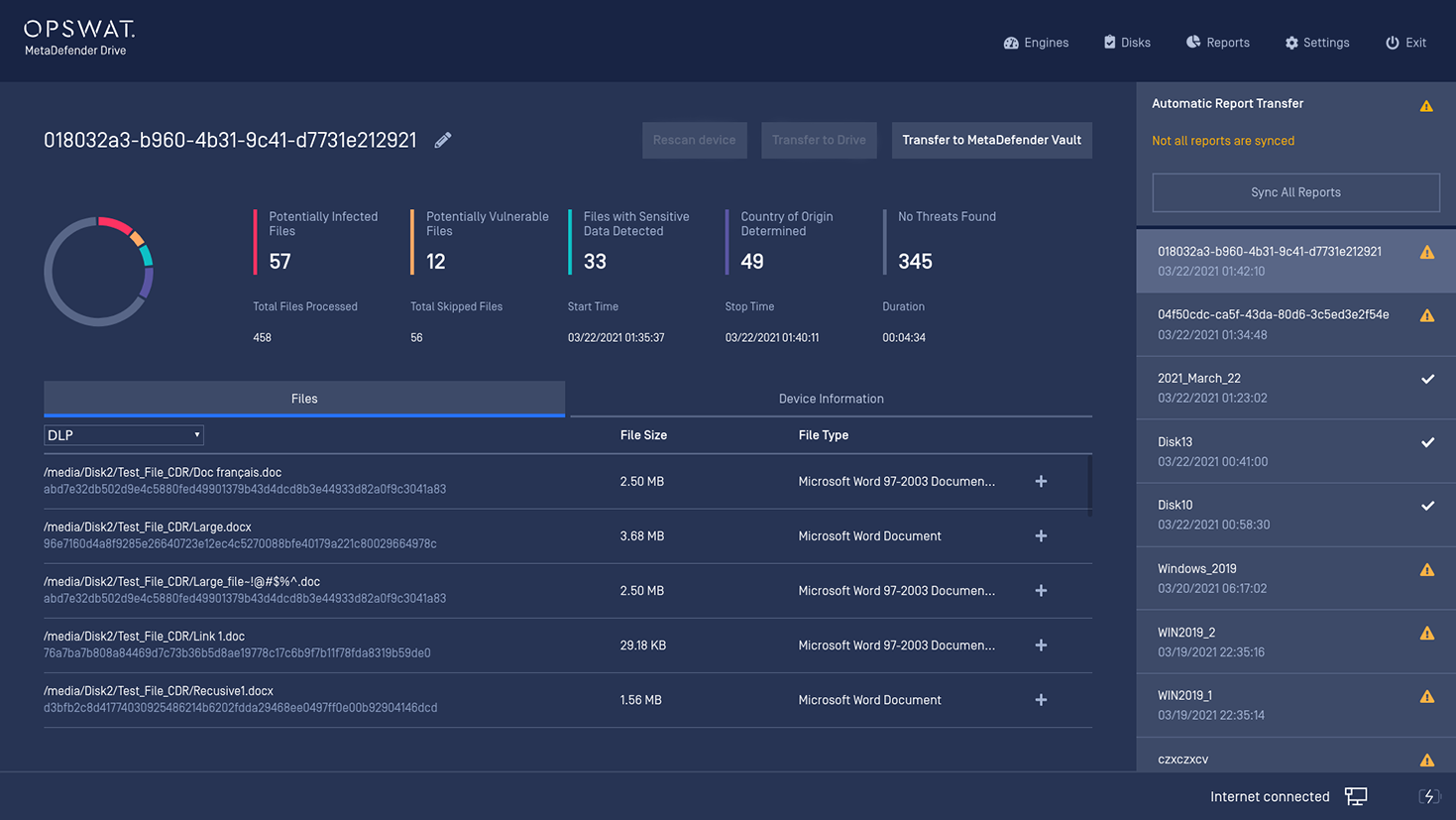Expand details for Link 1.doc
1456x820 pixels.
1041,645
